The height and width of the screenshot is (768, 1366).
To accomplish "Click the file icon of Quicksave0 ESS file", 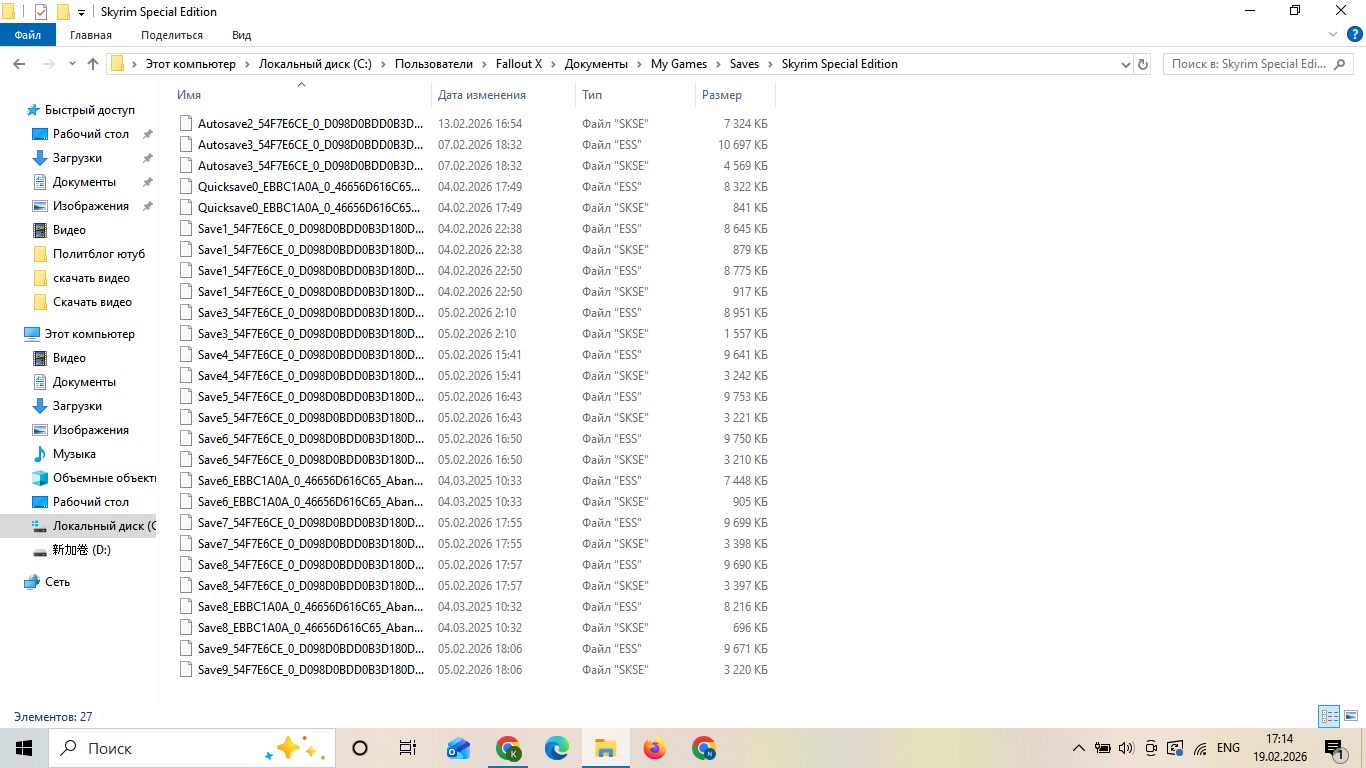I will [186, 187].
